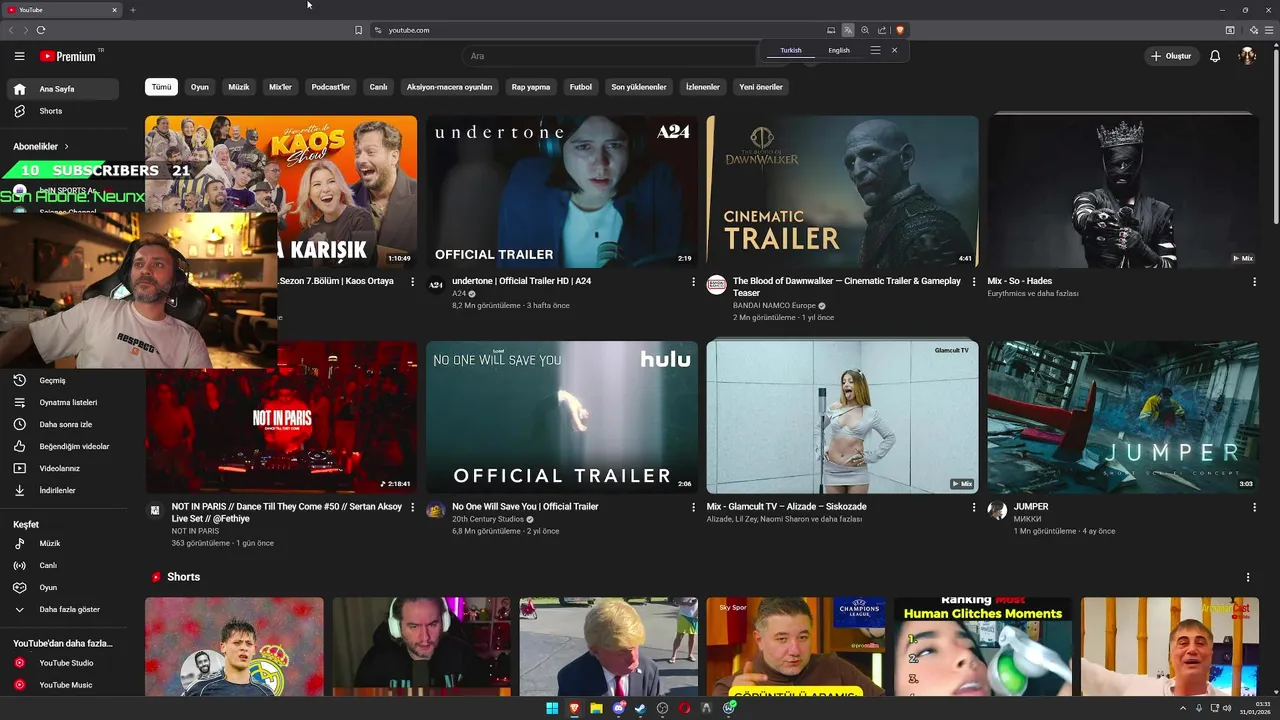Select the Futbol filter chip

point(581,87)
